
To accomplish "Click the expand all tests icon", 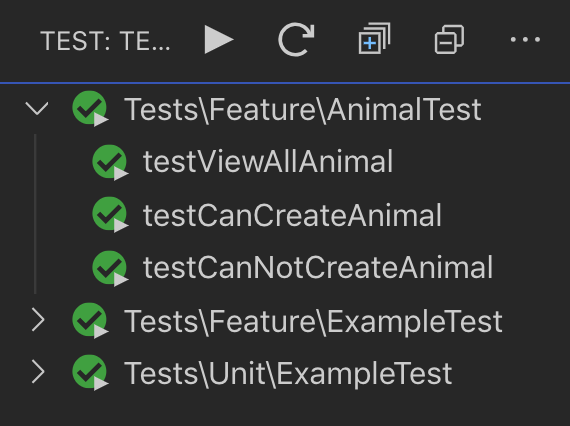I will pos(374,39).
